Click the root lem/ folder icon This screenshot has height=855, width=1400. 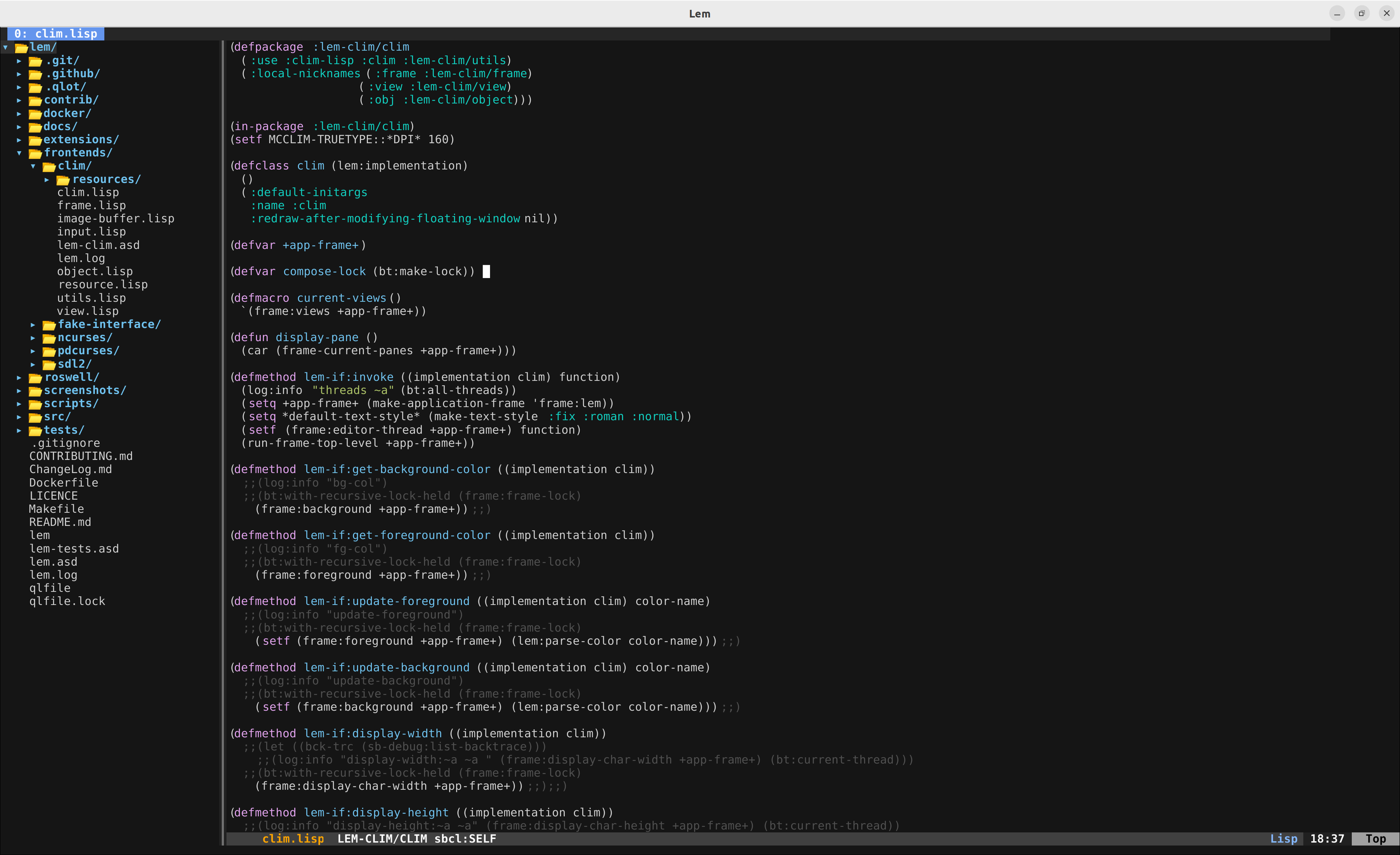(22, 48)
